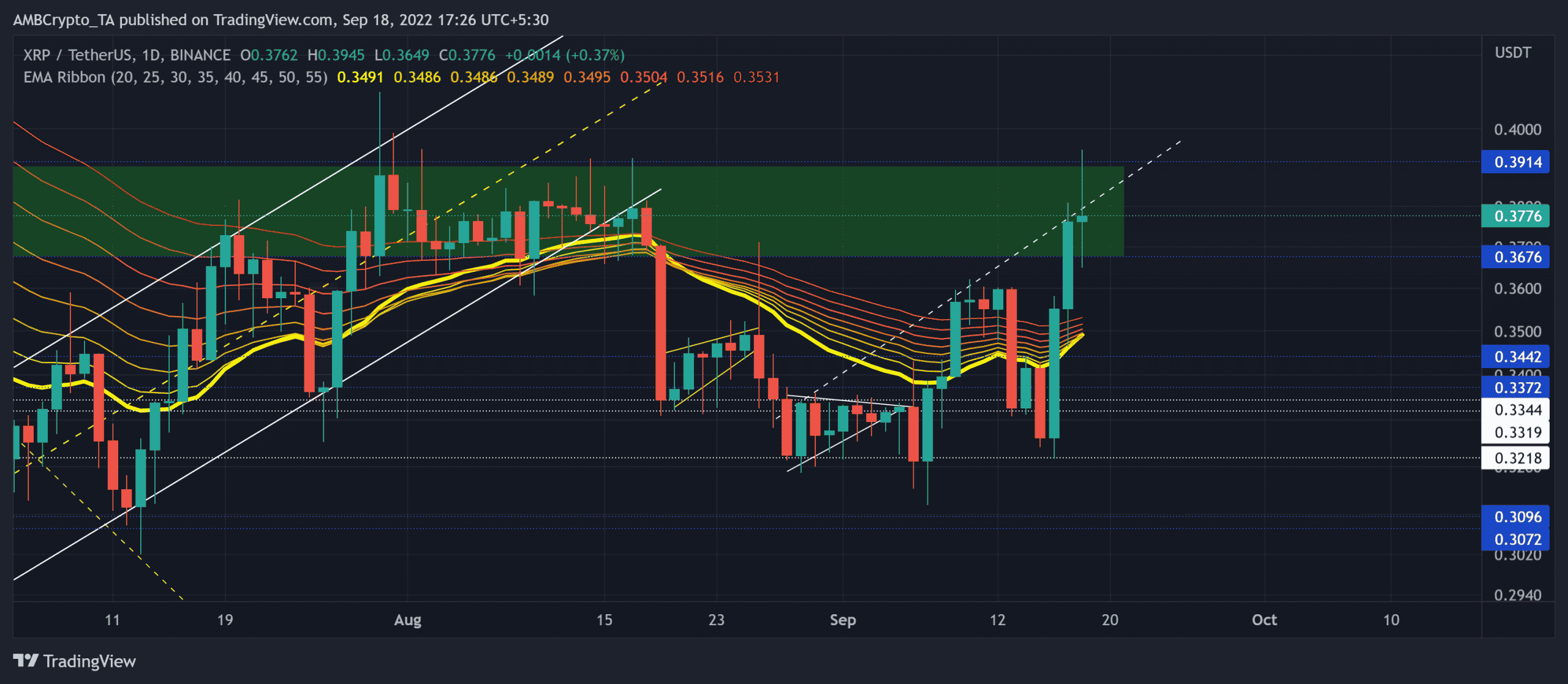1568x684 pixels.
Task: Click the 0.3319 white price label
Action: [1515, 432]
